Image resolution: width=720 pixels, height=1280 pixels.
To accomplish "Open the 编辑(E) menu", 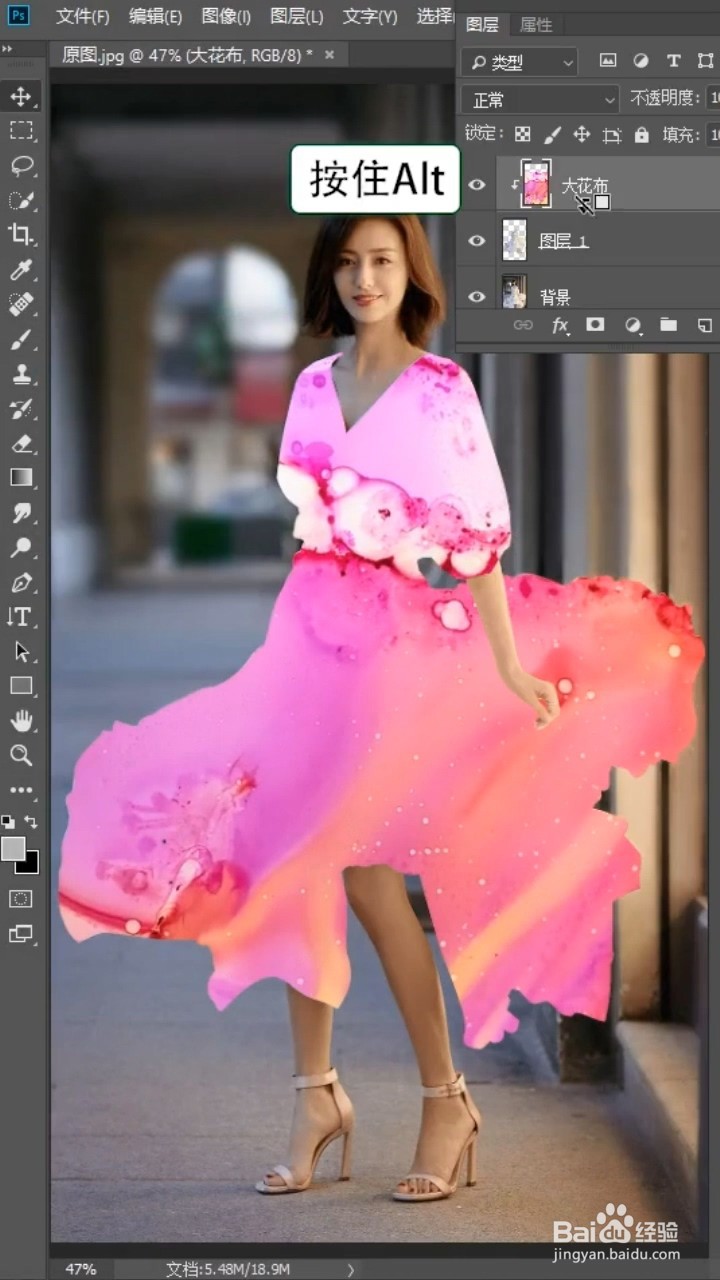I will tap(155, 17).
